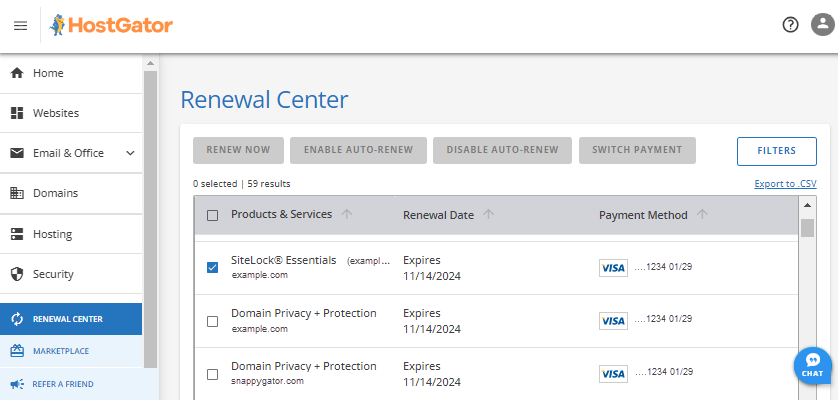
Task: Click the Renewal Center page heading
Action: 264,100
